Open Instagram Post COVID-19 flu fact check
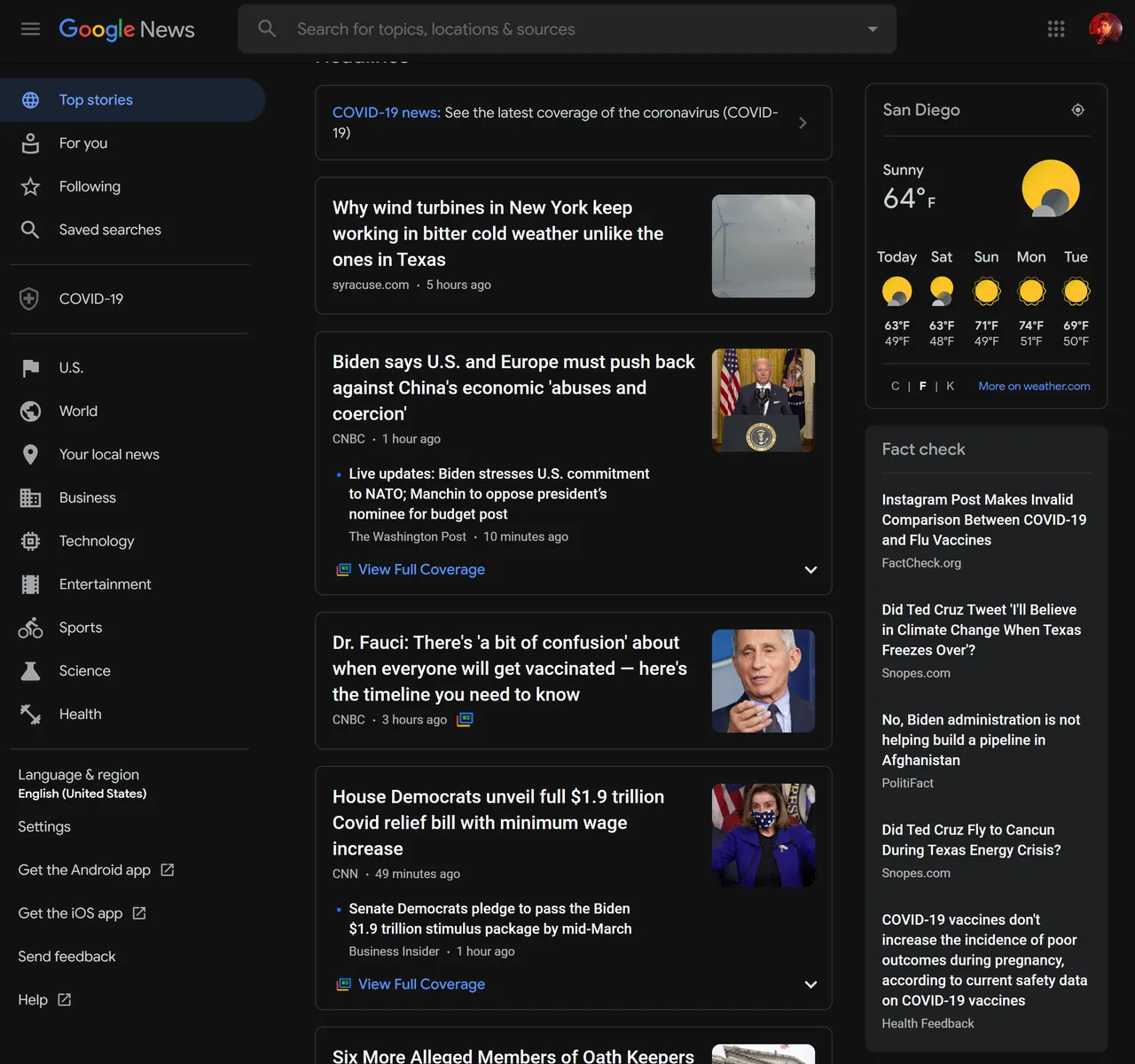Viewport: 1135px width, 1064px height. 984,520
